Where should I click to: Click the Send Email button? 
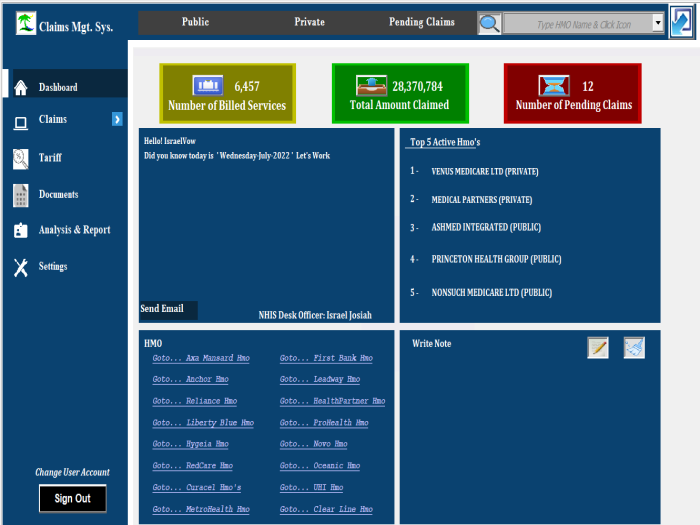click(x=168, y=309)
